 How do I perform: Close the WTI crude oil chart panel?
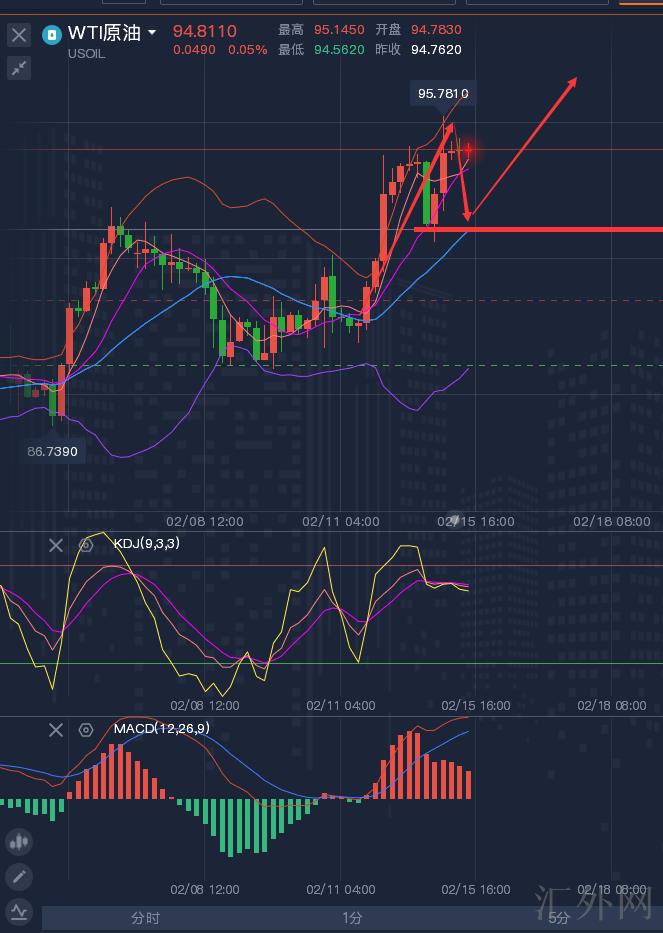point(19,35)
